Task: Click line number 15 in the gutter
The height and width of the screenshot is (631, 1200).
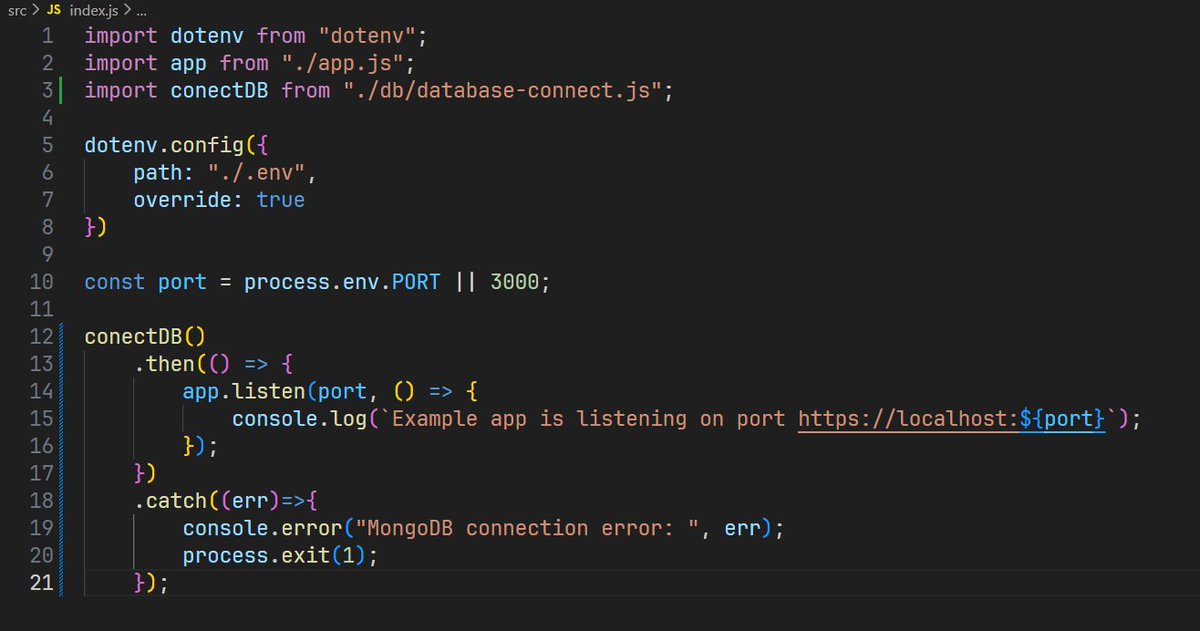Action: point(41,419)
